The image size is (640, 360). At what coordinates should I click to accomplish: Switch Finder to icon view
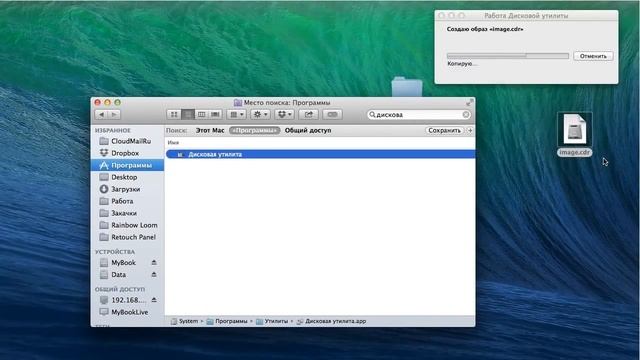(174, 115)
